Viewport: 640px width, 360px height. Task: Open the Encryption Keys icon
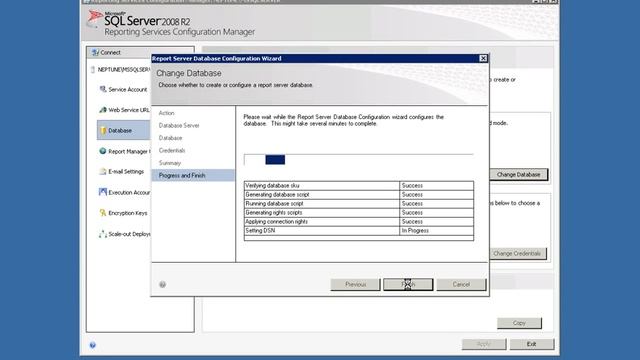(x=103, y=213)
